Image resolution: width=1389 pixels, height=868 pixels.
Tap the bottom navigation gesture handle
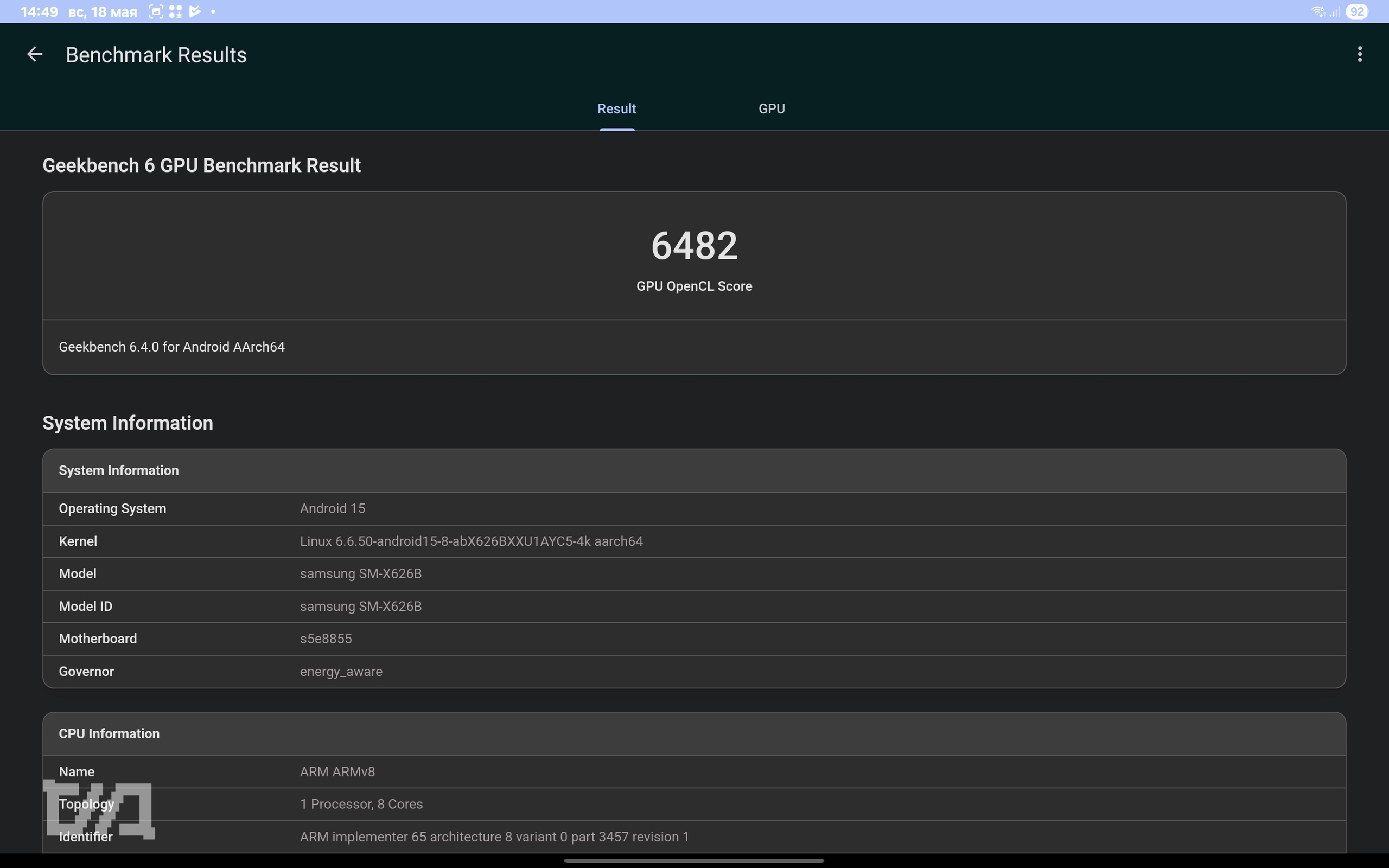click(694, 860)
